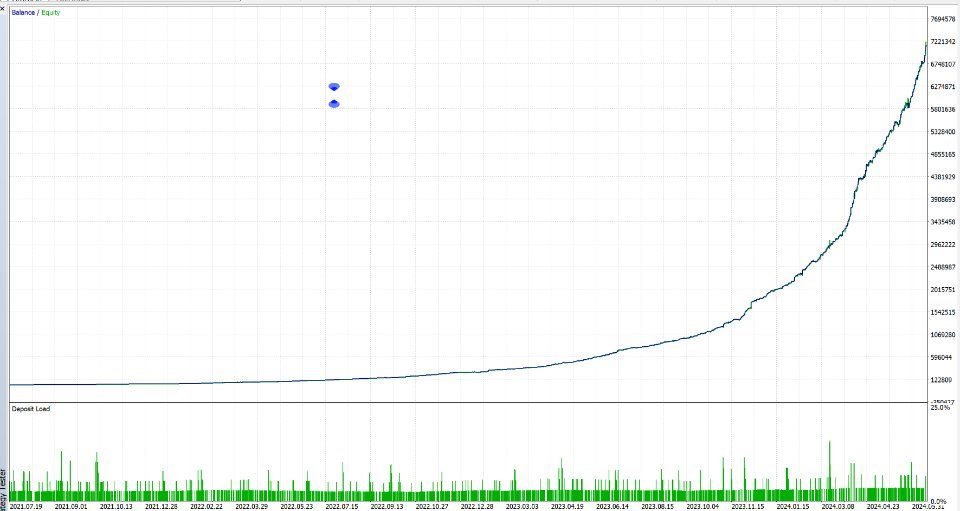Click the 2022.07.15 date label

(342, 507)
